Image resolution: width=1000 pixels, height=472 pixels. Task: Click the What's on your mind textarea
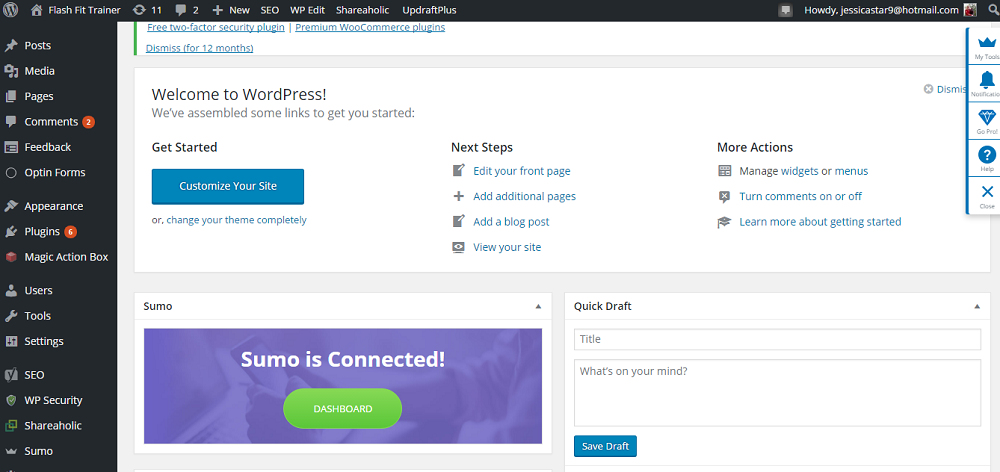pos(777,393)
